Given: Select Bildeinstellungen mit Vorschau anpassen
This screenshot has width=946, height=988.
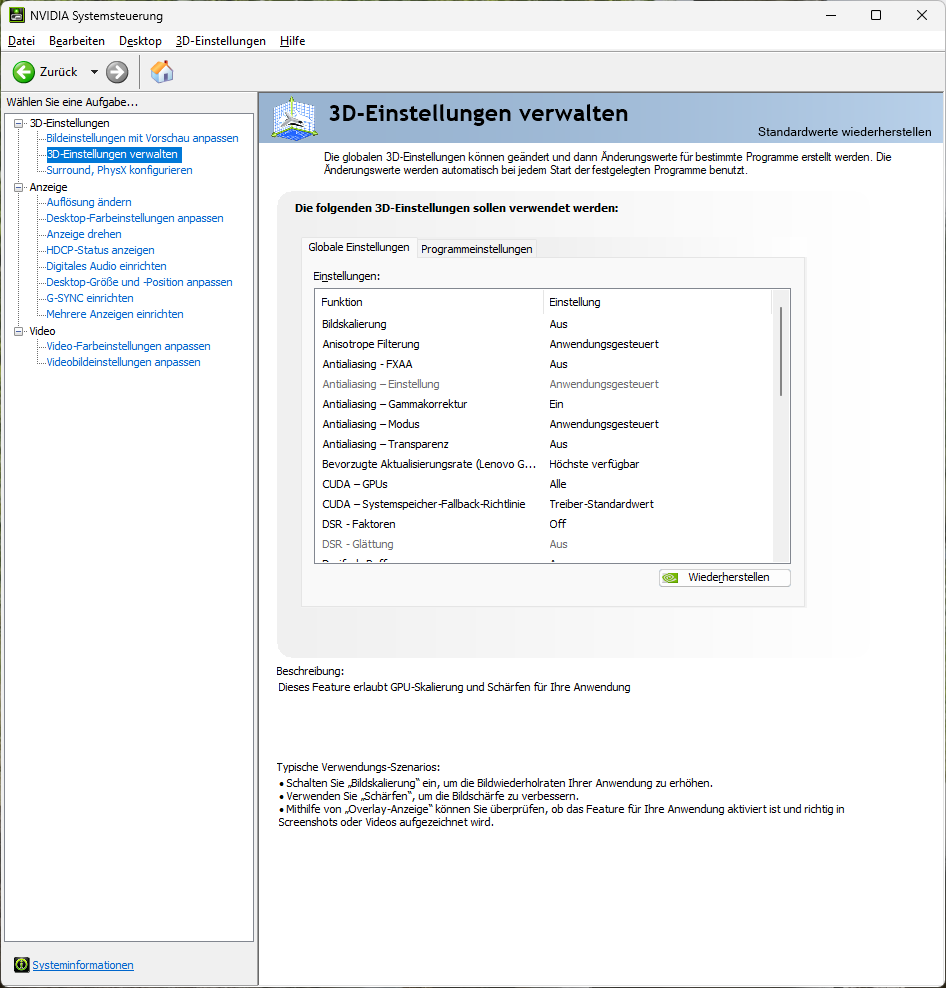Looking at the screenshot, I should (x=142, y=138).
